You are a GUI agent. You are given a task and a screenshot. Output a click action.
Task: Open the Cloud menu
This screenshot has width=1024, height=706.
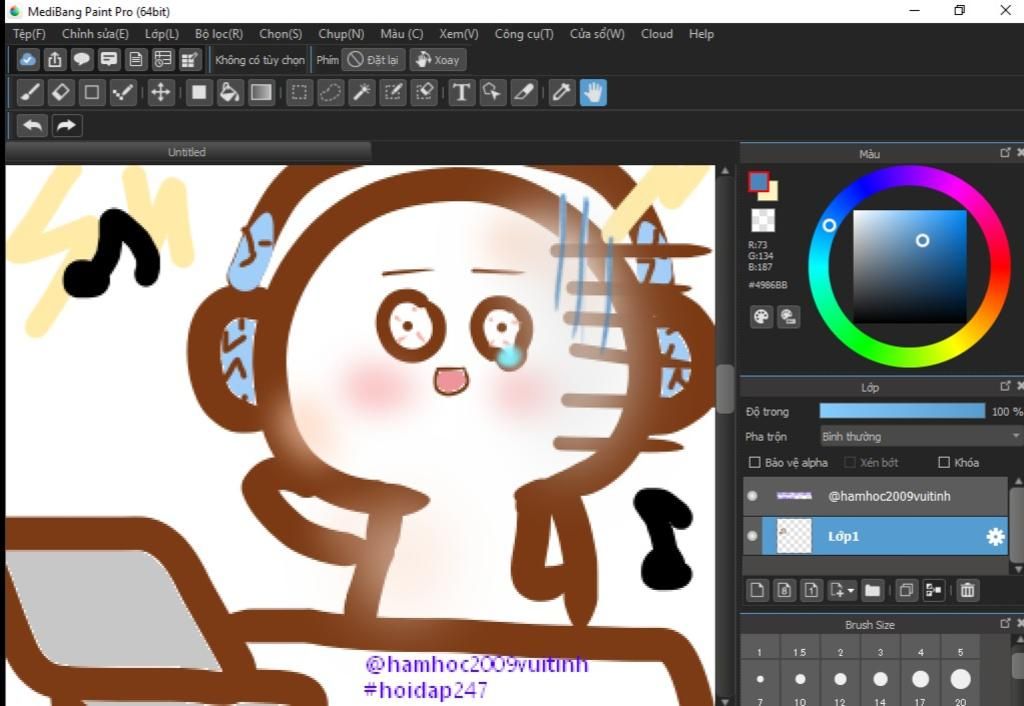point(657,34)
